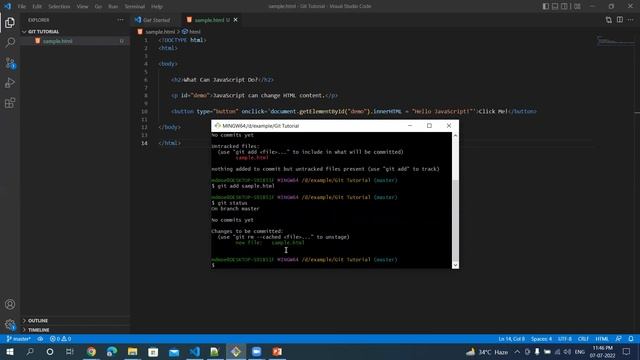The width and height of the screenshot is (640, 360).
Task: Open PowerPoint from the taskbar
Action: (277, 352)
